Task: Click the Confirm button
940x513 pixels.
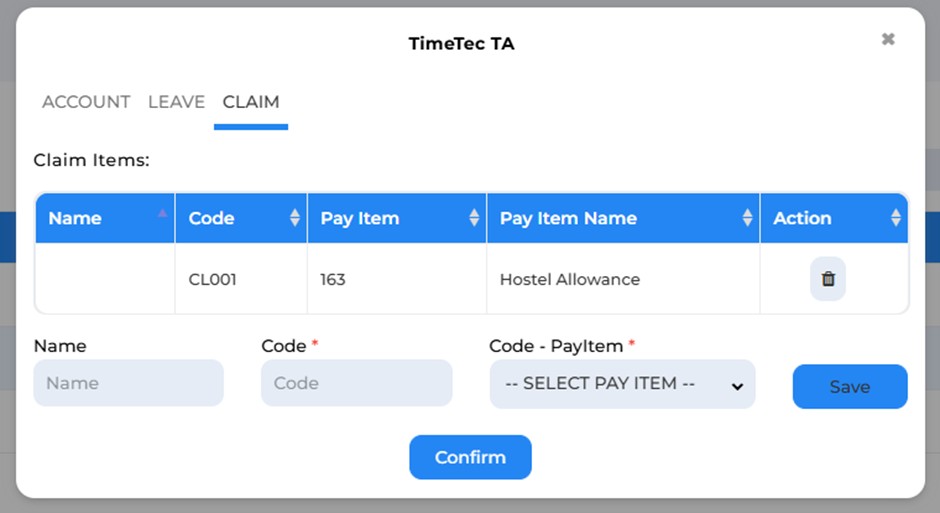Action: tap(471, 457)
